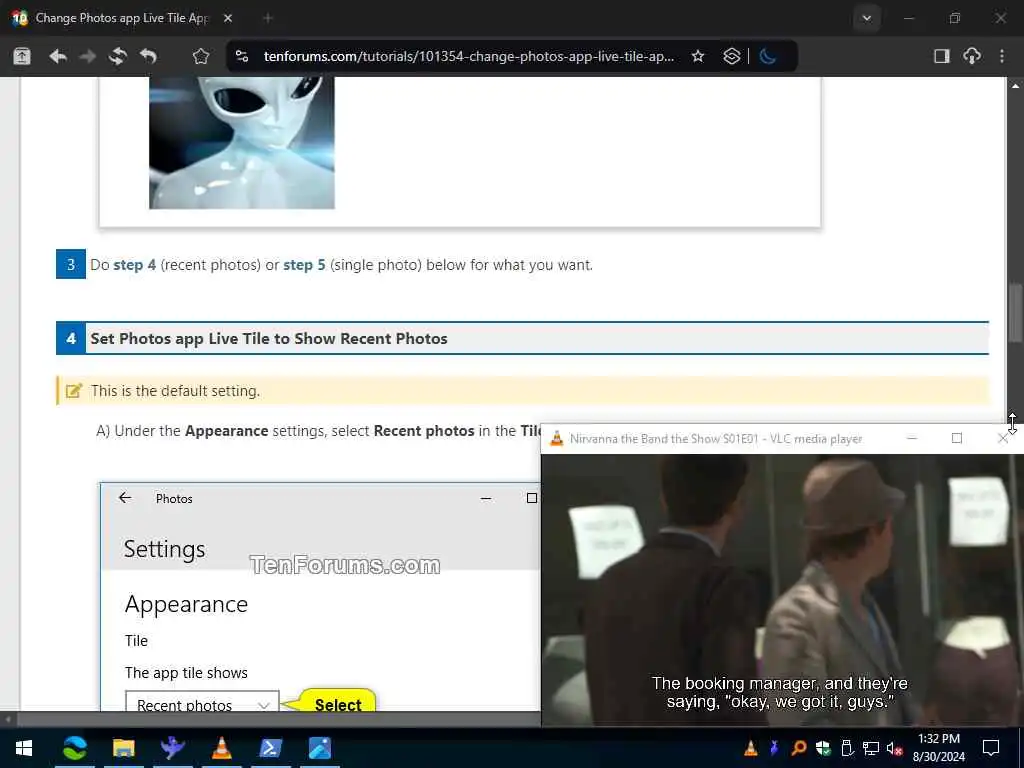This screenshot has height=768, width=1024.
Task: Bookmark this page with the star icon
Action: tap(697, 56)
